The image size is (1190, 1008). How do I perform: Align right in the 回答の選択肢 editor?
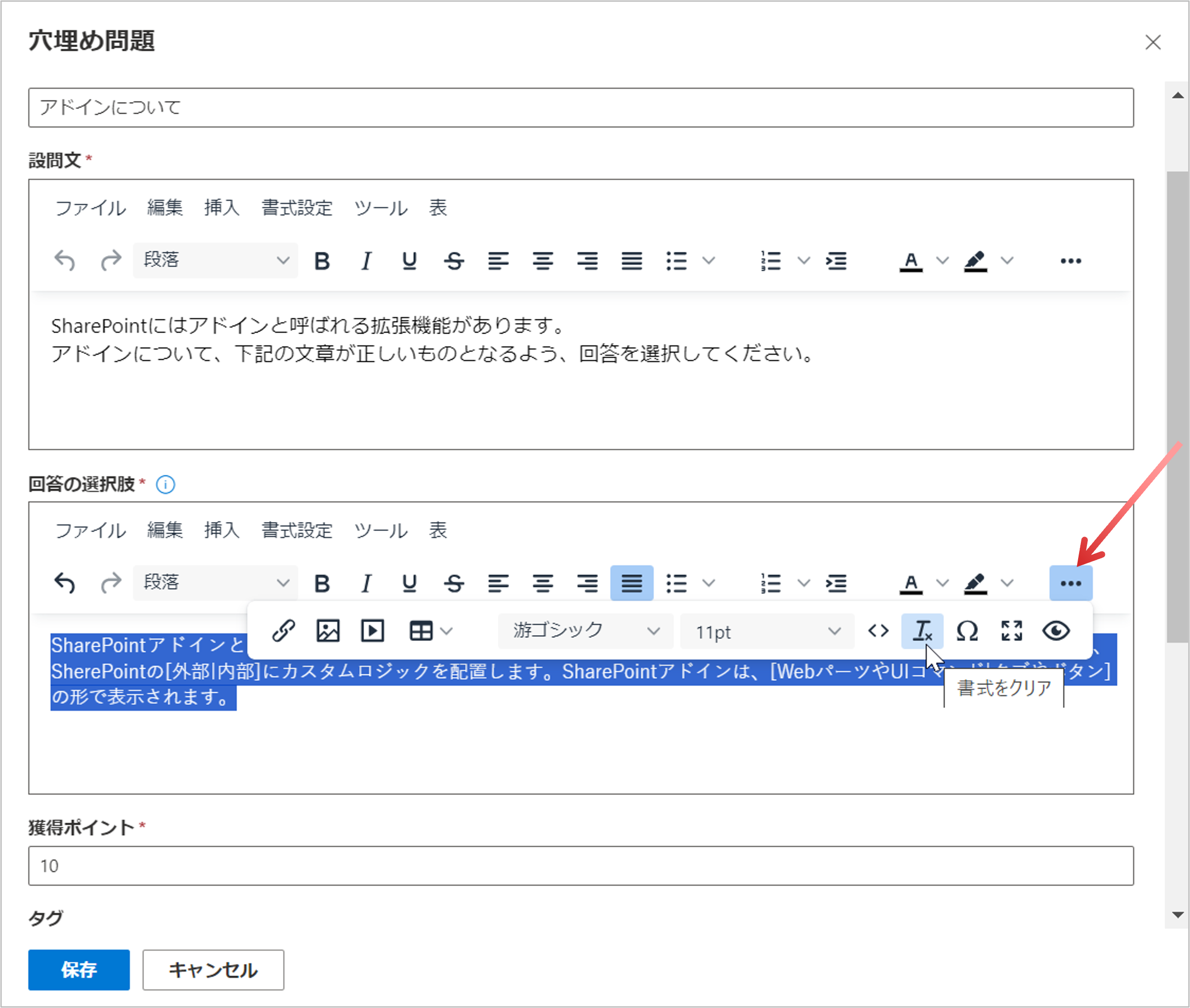tap(587, 583)
